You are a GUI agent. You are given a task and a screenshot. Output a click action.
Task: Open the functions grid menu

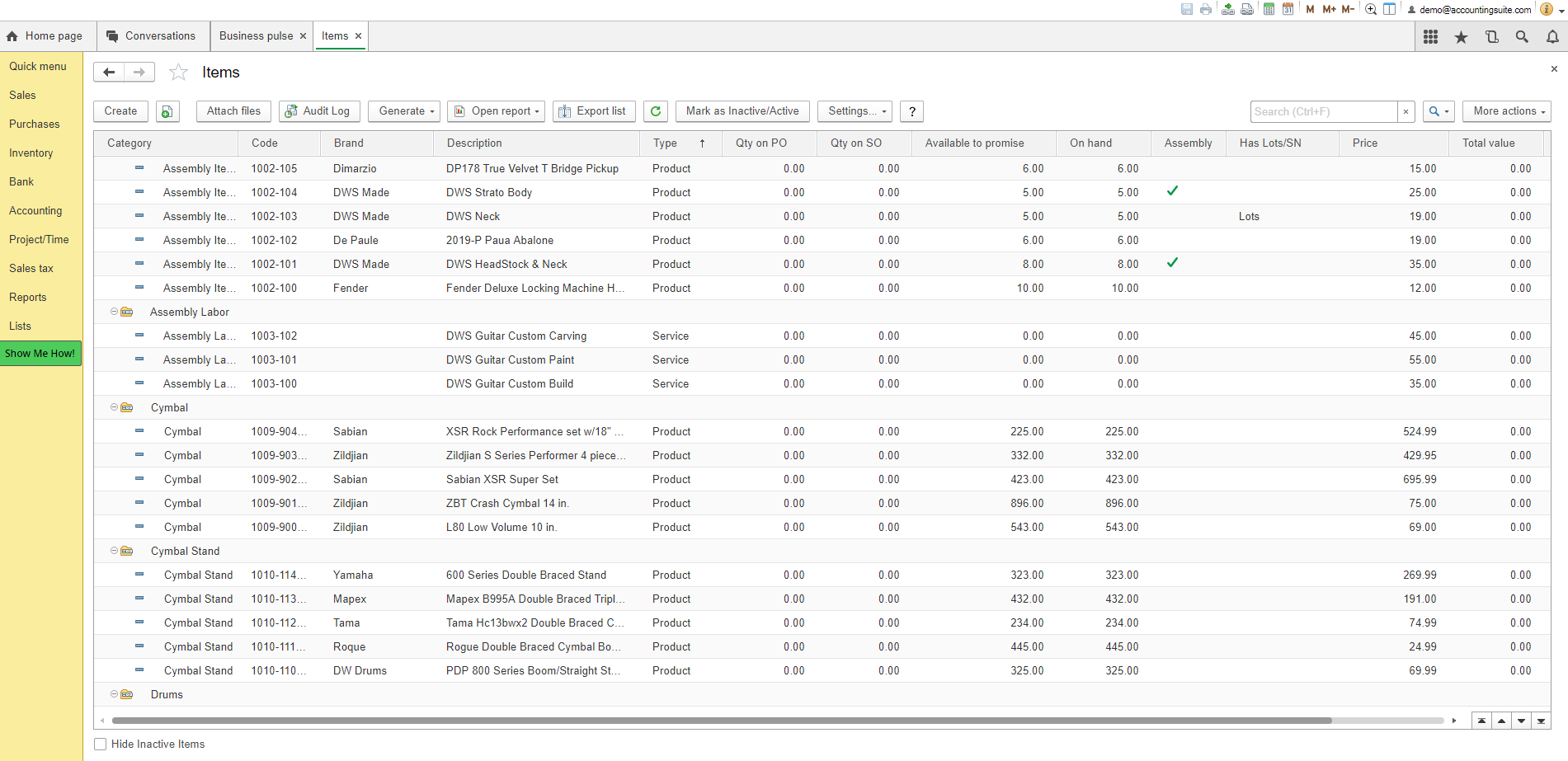pos(1430,37)
